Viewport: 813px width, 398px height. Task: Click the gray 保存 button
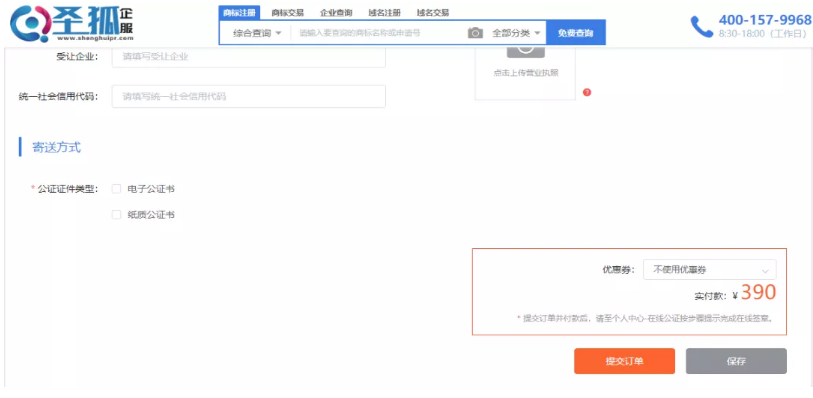coord(736,361)
